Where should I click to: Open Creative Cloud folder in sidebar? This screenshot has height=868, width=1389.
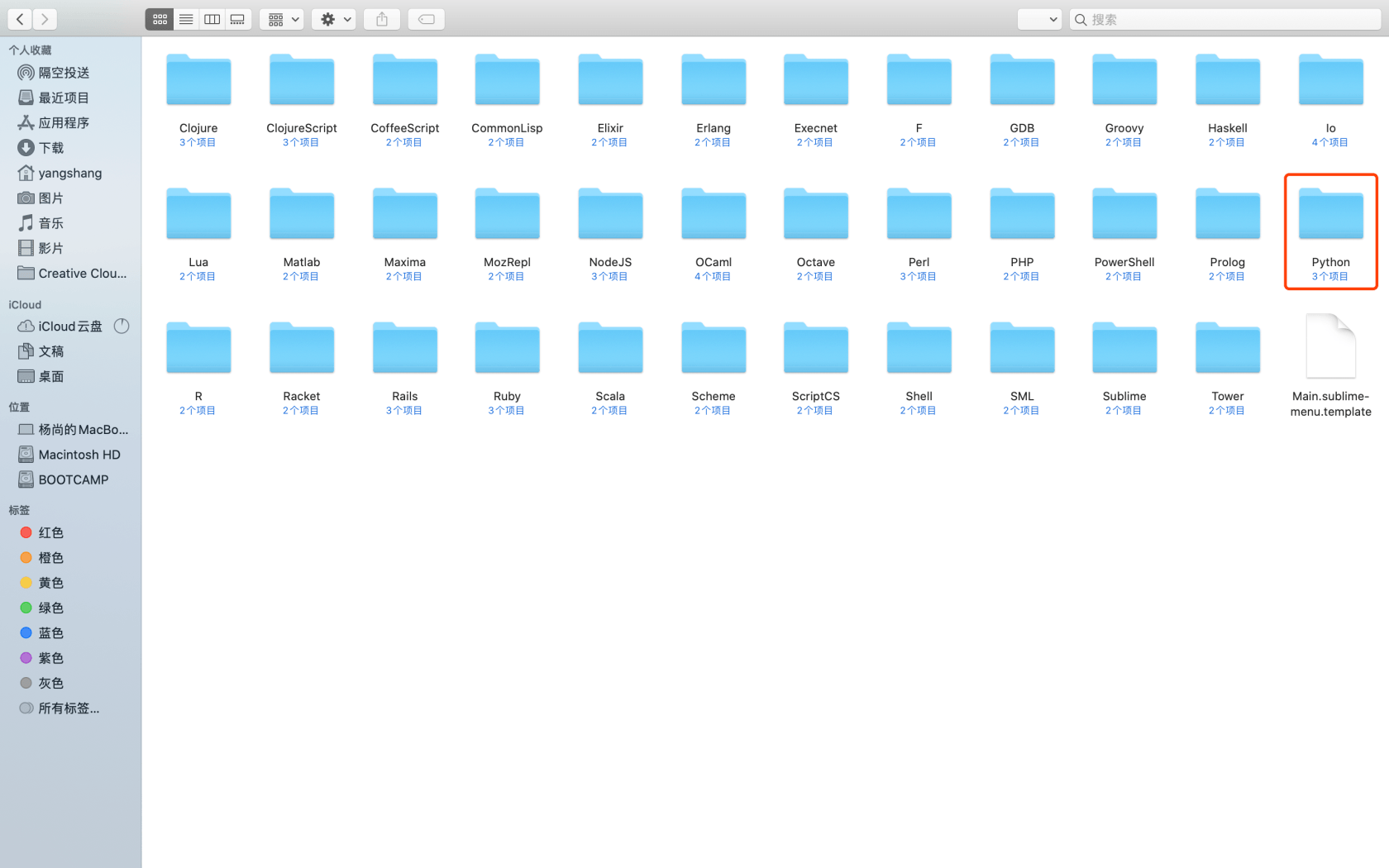click(70, 274)
